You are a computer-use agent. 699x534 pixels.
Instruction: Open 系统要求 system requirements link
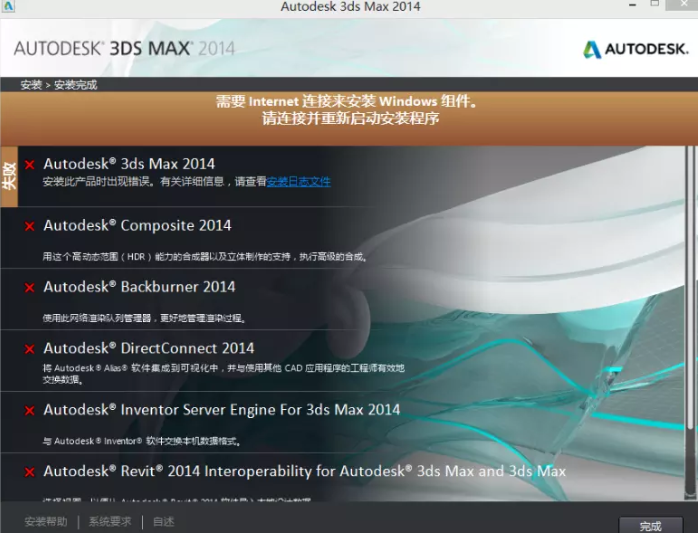(110, 522)
